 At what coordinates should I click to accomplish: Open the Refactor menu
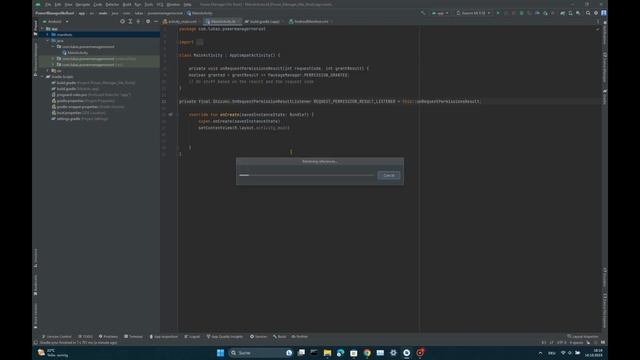(112, 4)
